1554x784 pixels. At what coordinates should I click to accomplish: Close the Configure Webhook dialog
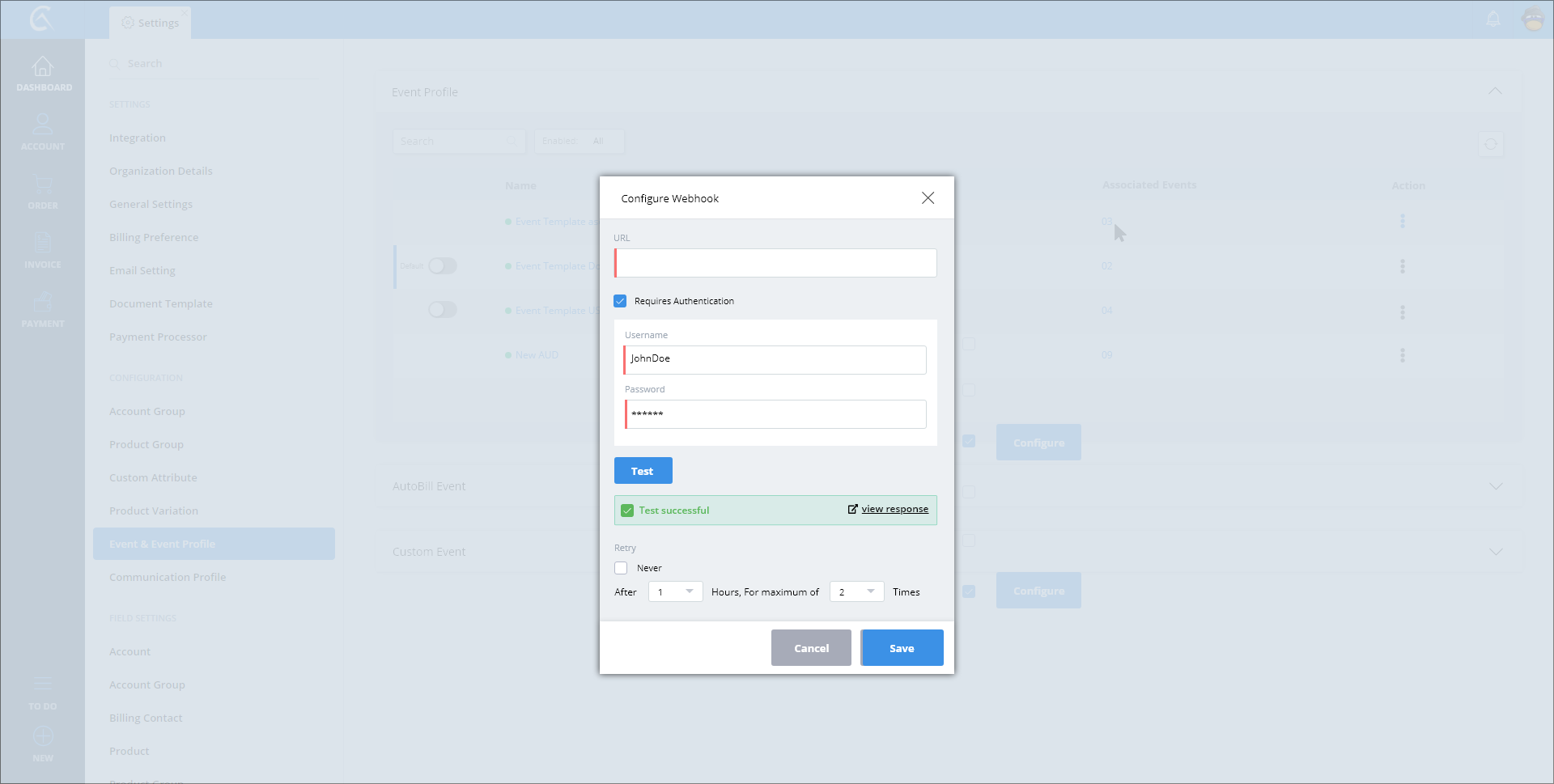928,198
